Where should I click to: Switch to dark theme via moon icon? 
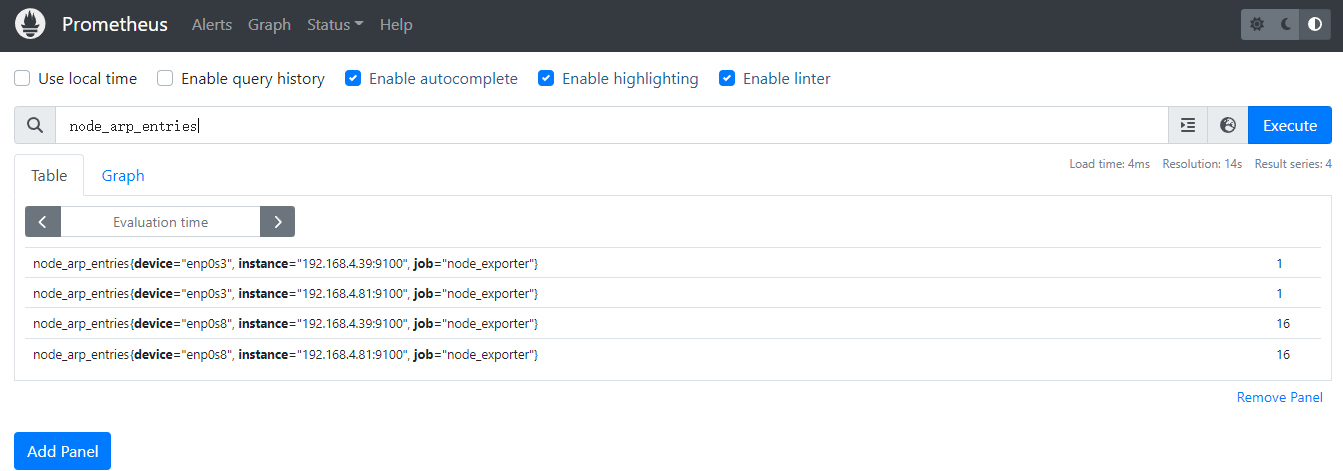tap(1286, 25)
